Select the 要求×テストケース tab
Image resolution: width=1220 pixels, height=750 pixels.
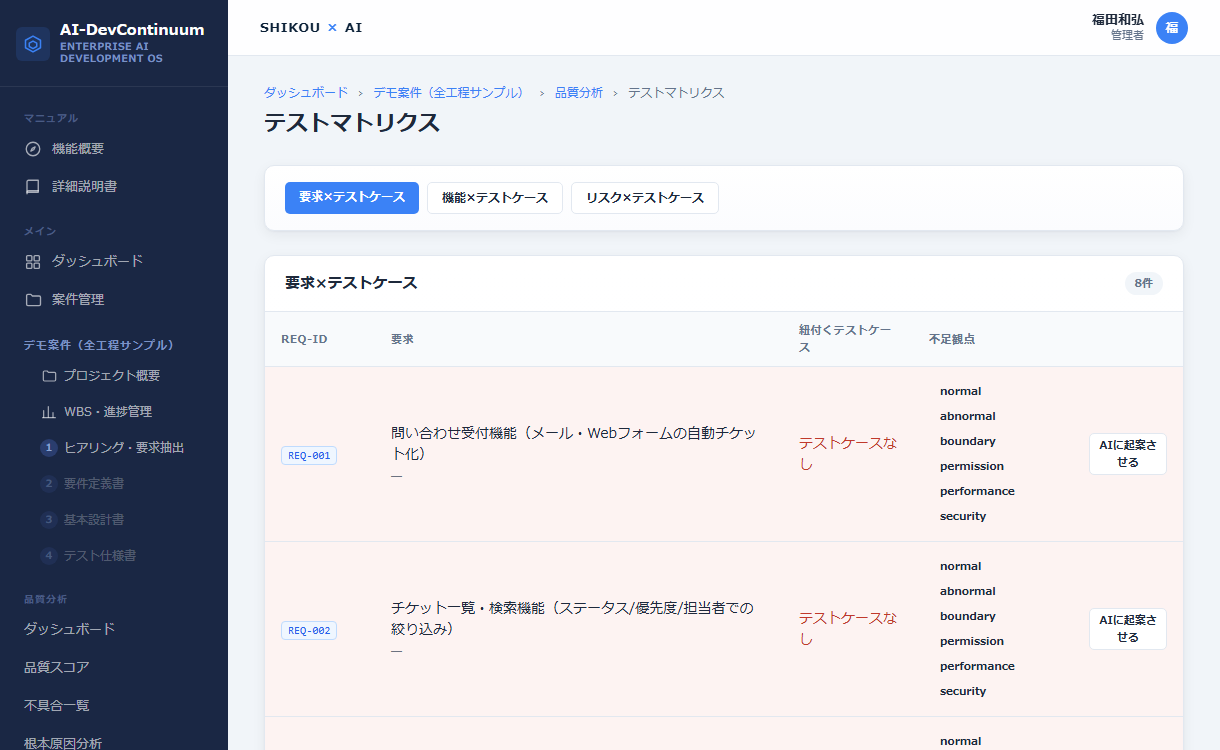click(x=352, y=198)
